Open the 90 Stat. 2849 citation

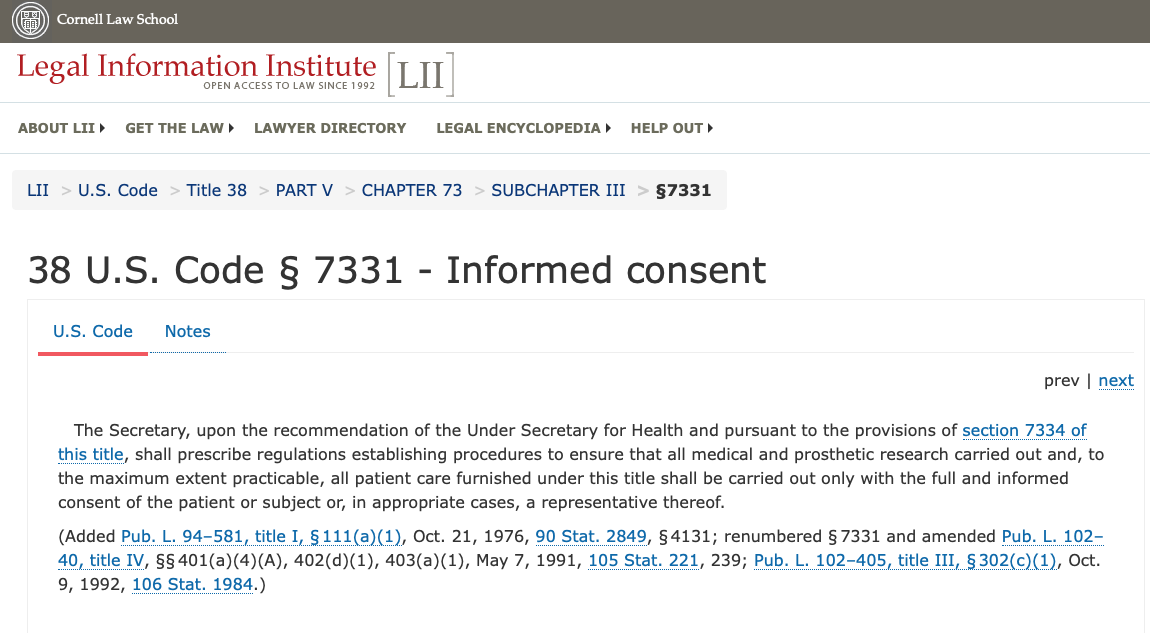tap(591, 537)
